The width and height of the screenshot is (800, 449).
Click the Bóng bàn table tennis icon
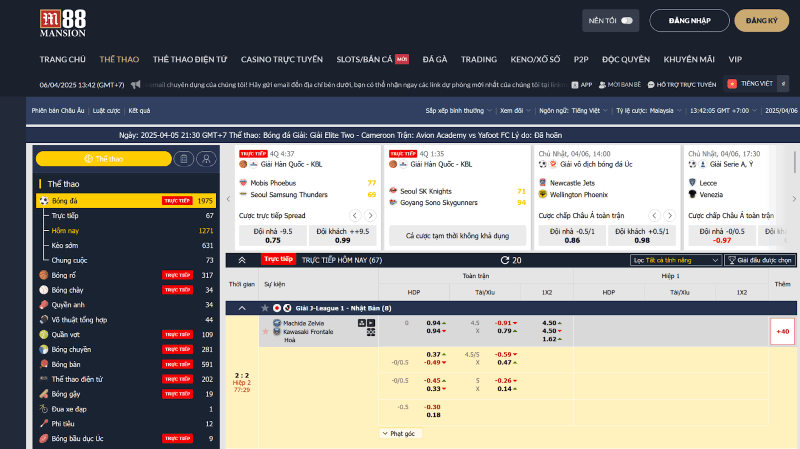pos(44,364)
